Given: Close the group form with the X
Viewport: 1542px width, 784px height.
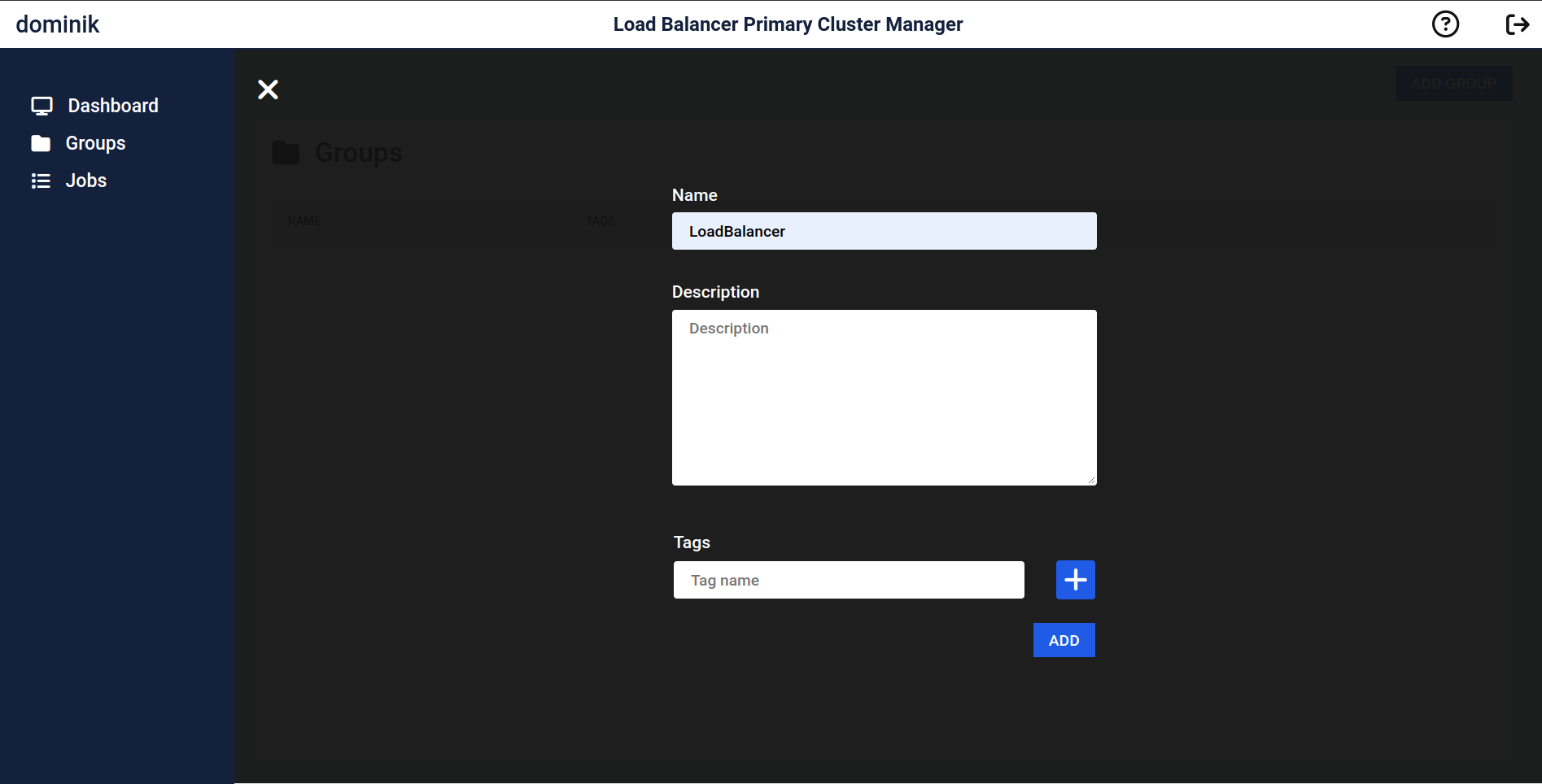Looking at the screenshot, I should click(268, 89).
